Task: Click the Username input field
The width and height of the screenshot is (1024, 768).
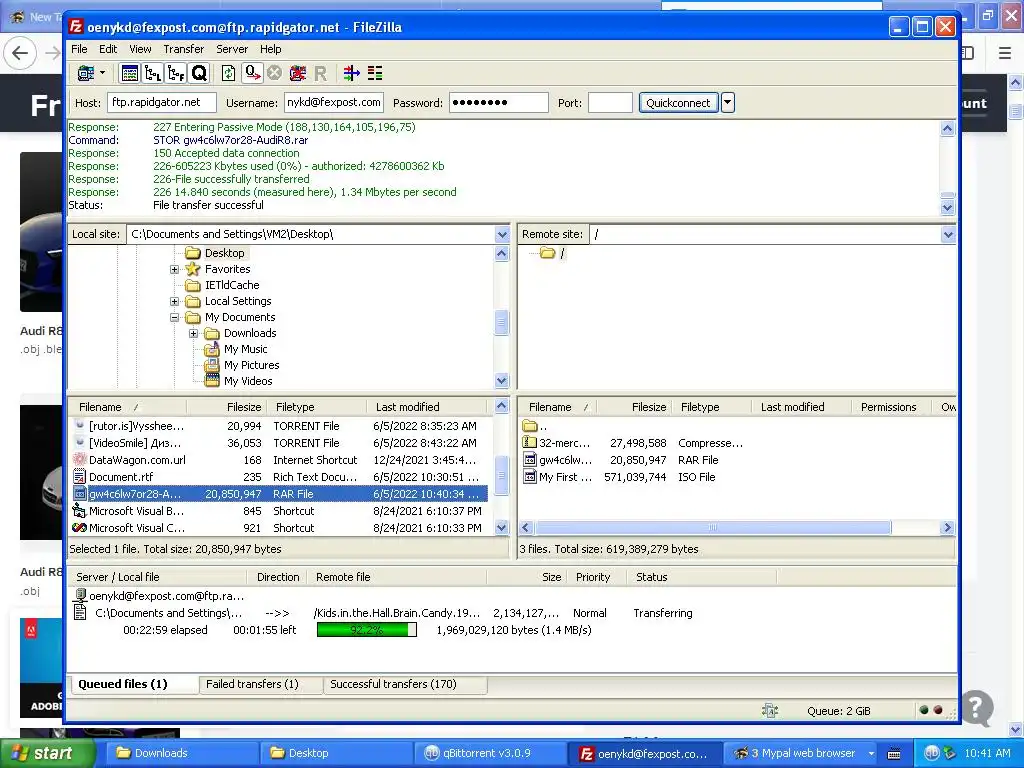Action: (x=334, y=103)
